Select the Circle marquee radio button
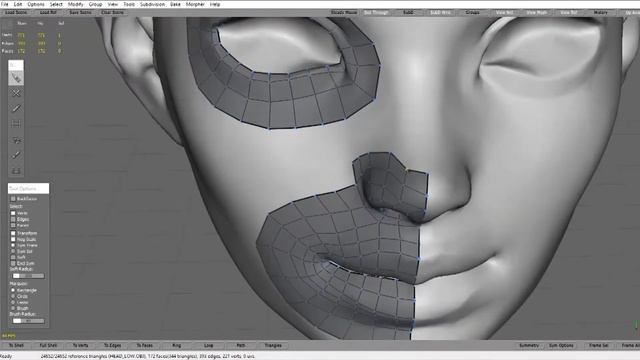Image resolution: width=640 pixels, height=360 pixels. pyautogui.click(x=13, y=296)
